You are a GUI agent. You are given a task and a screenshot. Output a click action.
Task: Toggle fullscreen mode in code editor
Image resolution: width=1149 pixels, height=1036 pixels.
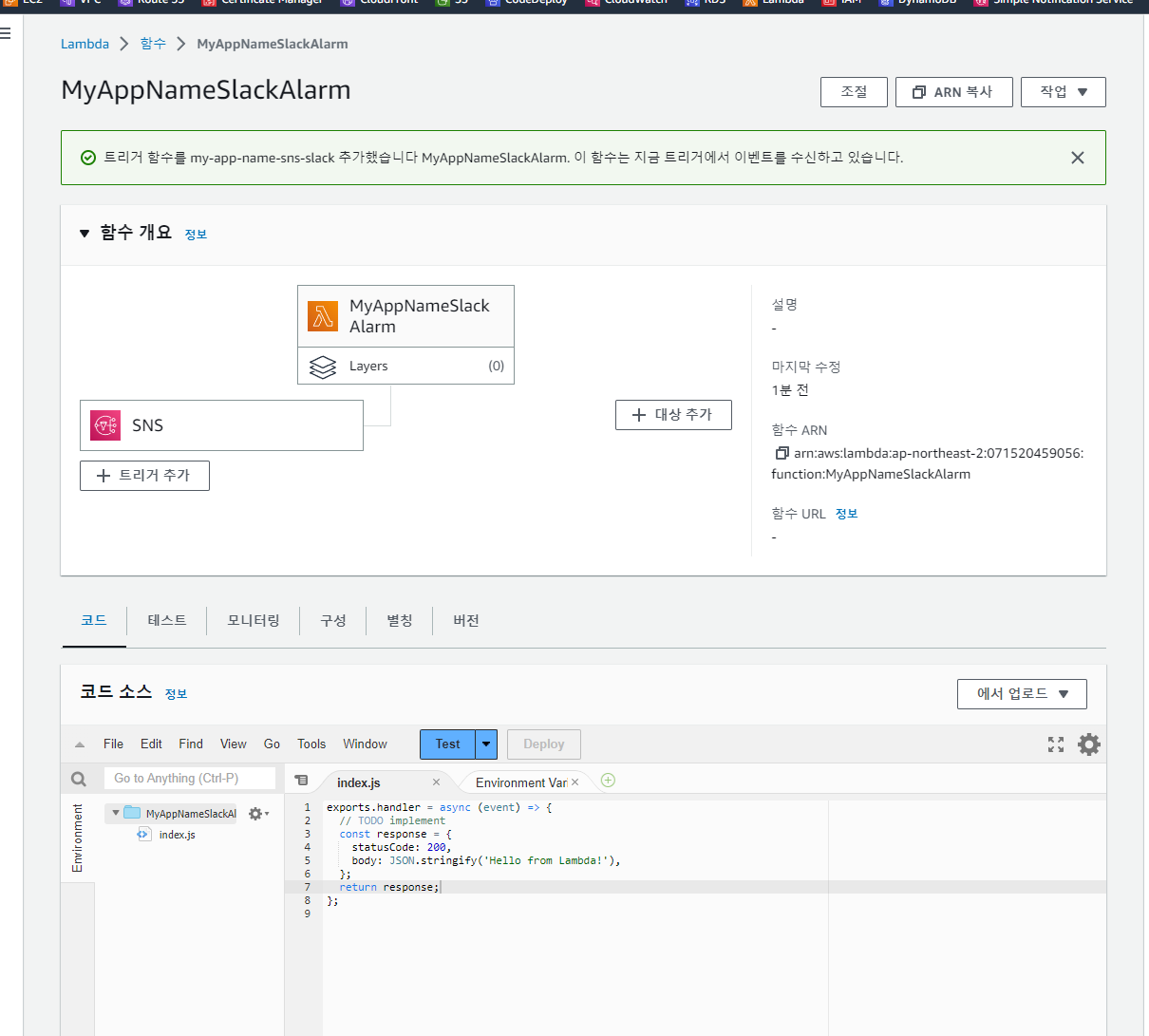coord(1056,744)
